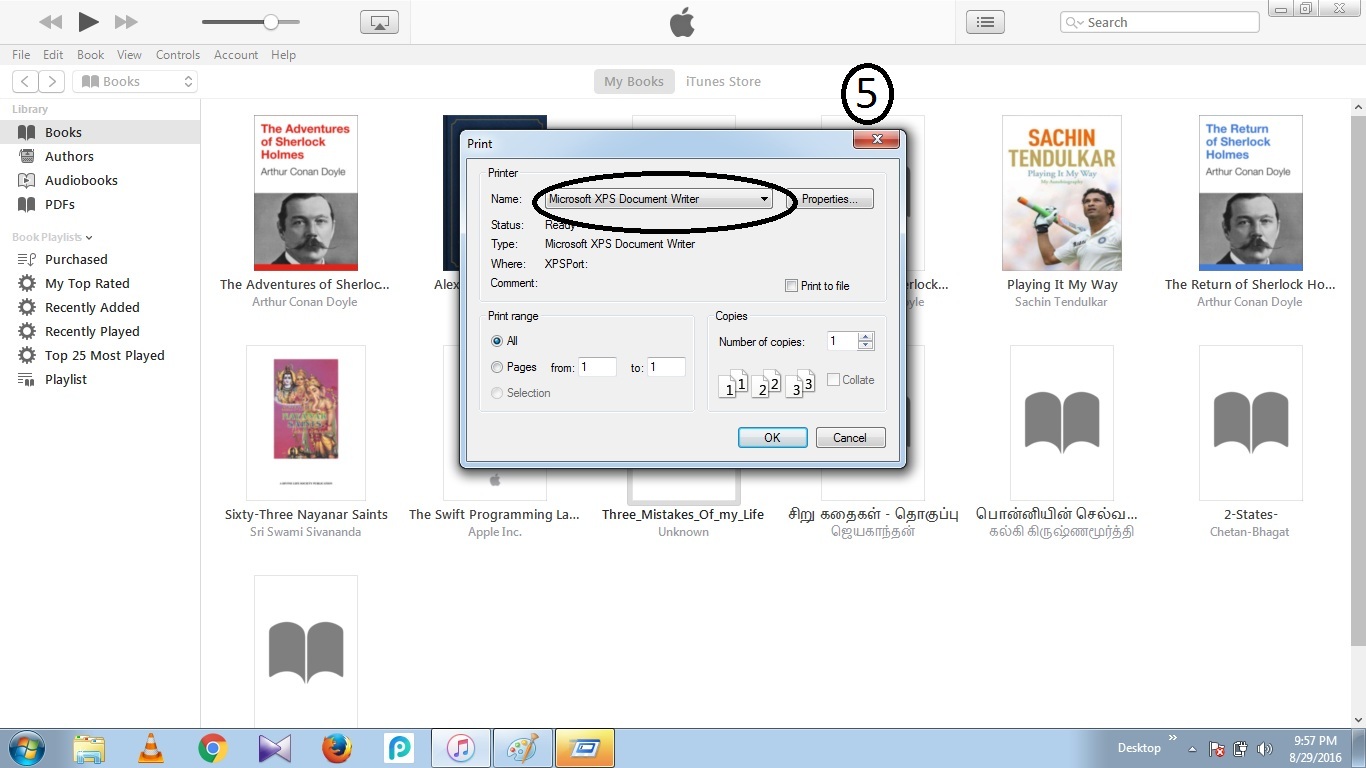Open the list view button beside search
The height and width of the screenshot is (768, 1366).
(985, 22)
